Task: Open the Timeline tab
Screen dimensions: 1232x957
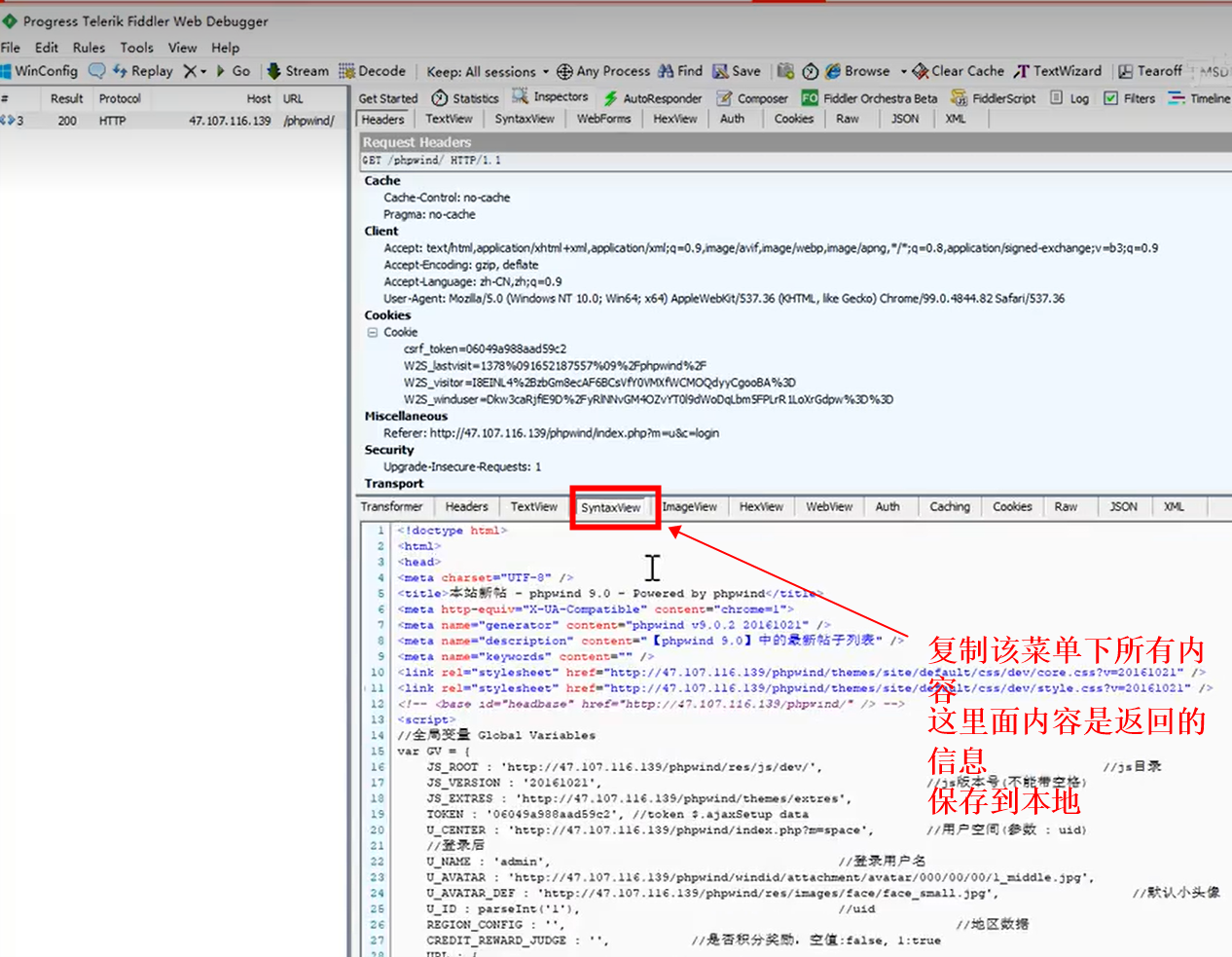Action: point(1200,98)
